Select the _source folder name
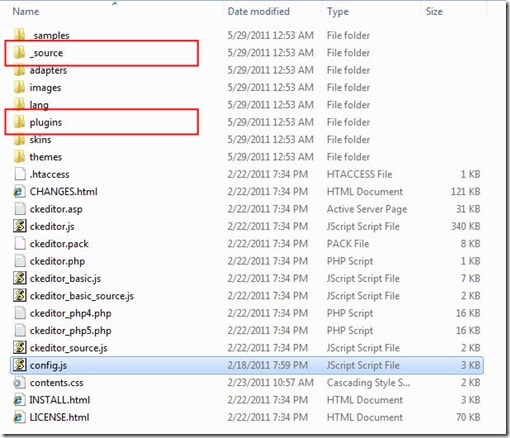This screenshot has height=438, width=510. tap(46, 53)
